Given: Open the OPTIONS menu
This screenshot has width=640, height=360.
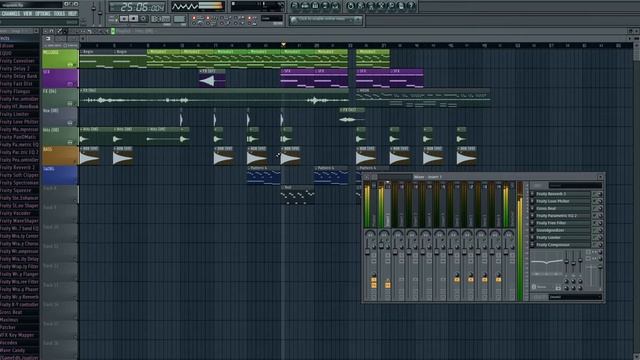Looking at the screenshot, I should click(42, 13).
